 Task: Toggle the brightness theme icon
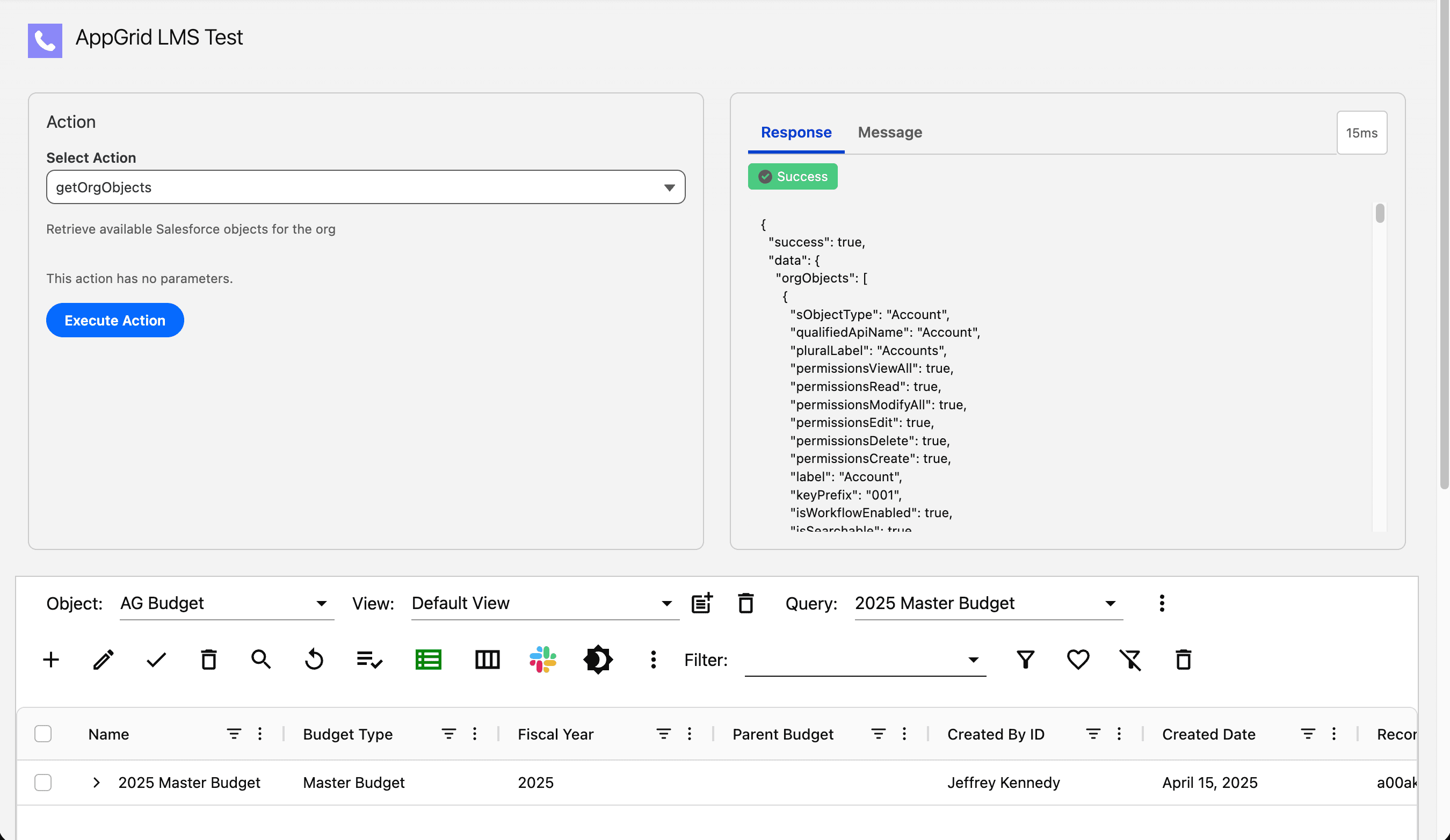click(x=598, y=660)
